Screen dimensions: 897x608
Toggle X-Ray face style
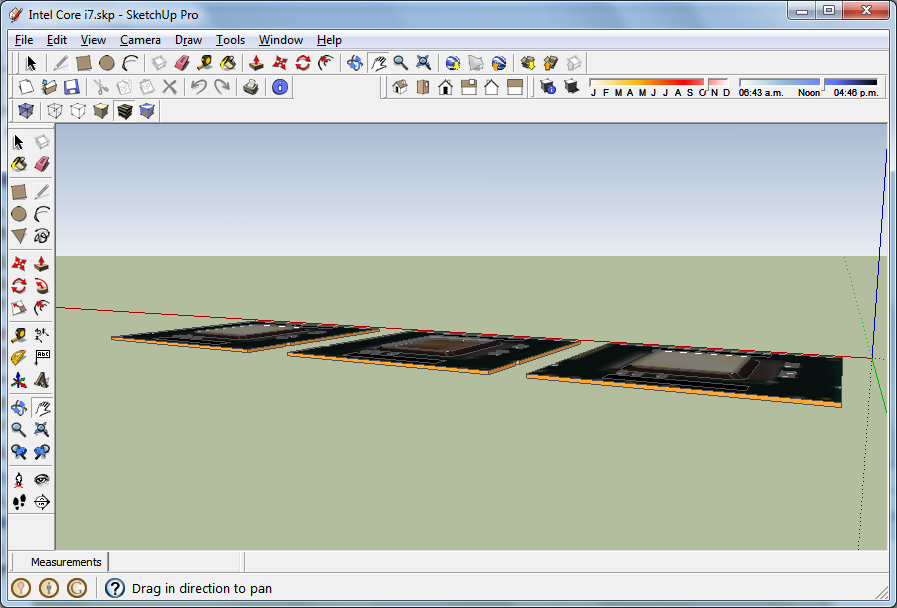(x=26, y=110)
